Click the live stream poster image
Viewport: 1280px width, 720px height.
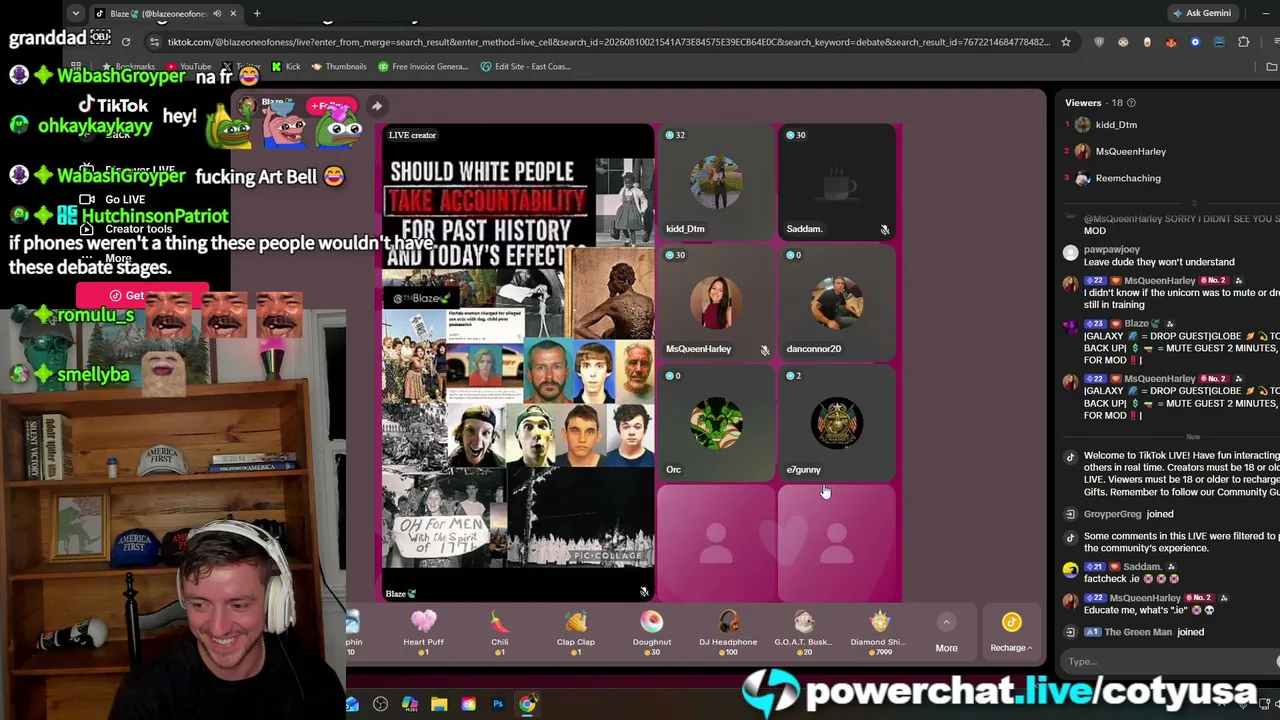(518, 363)
